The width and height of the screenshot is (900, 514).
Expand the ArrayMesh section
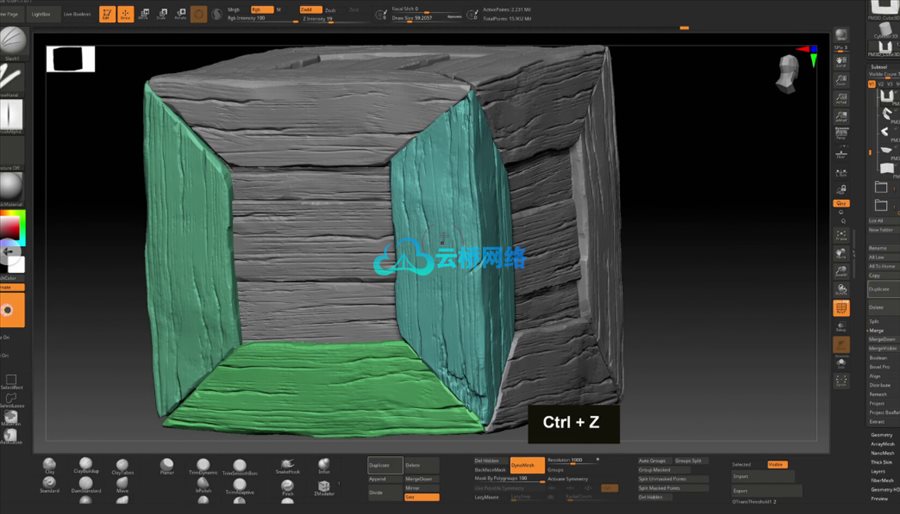[882, 444]
